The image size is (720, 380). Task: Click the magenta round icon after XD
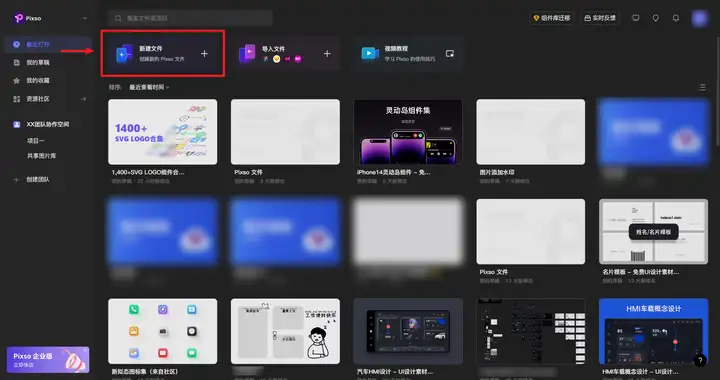point(298,59)
